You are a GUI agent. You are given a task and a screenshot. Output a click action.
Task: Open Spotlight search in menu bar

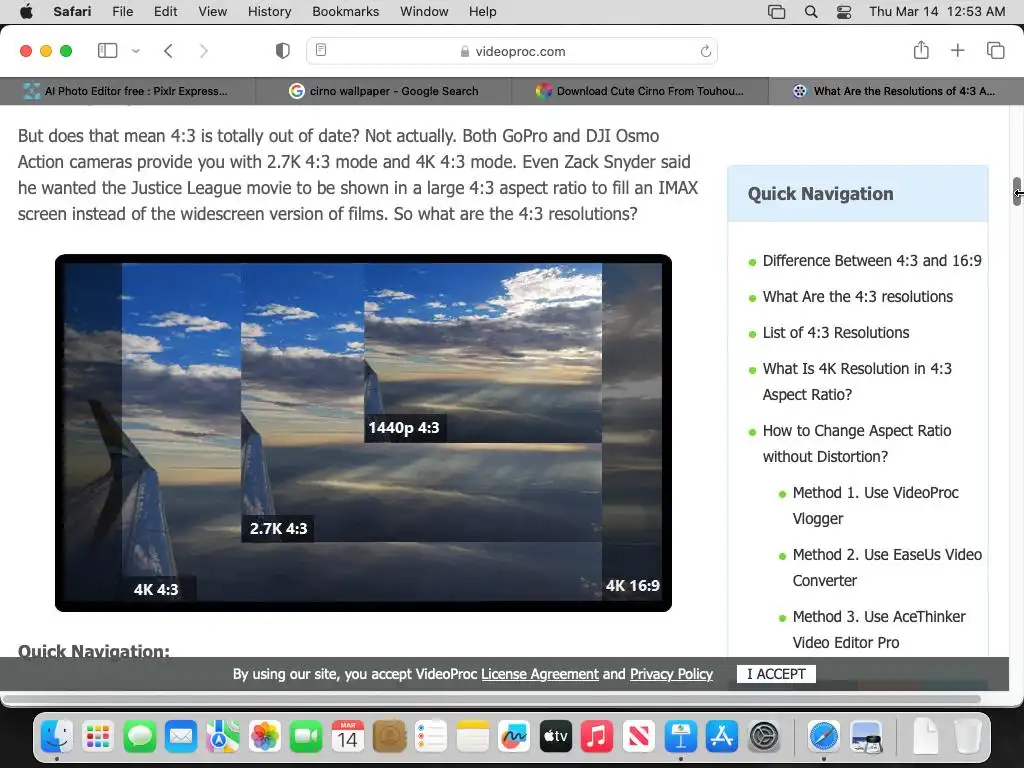click(x=810, y=12)
